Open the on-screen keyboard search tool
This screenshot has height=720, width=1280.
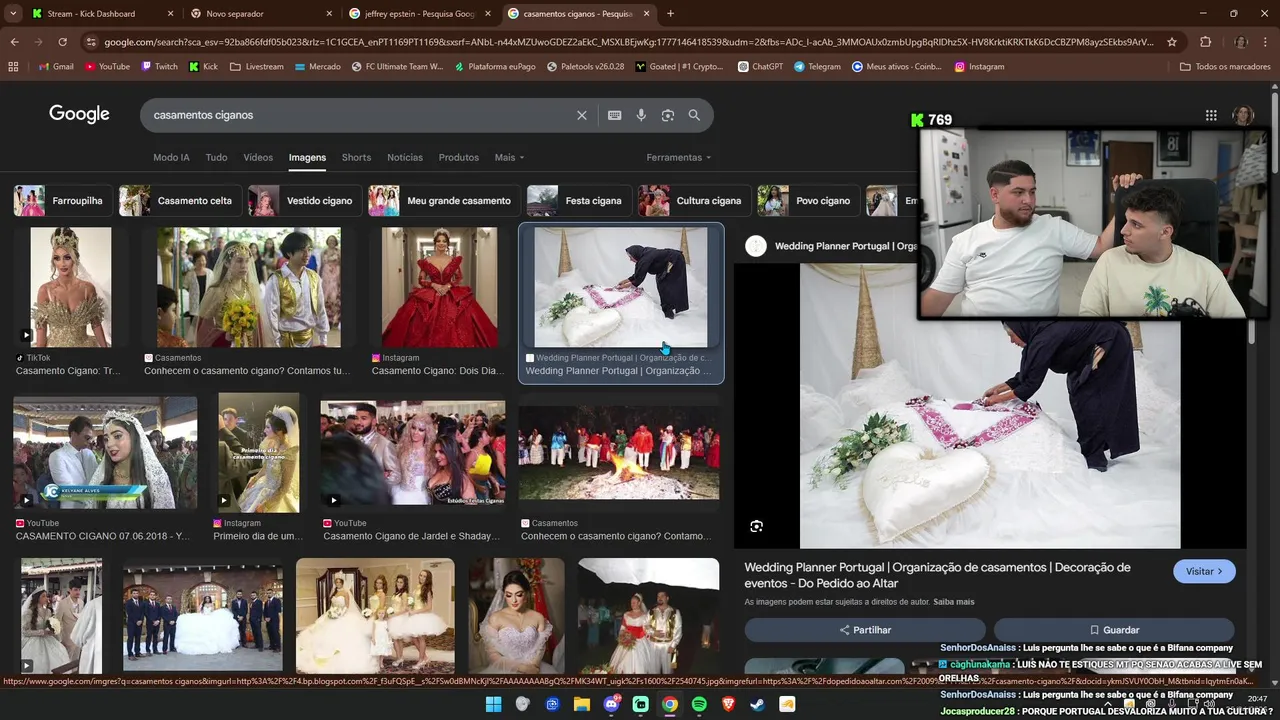pyautogui.click(x=615, y=115)
